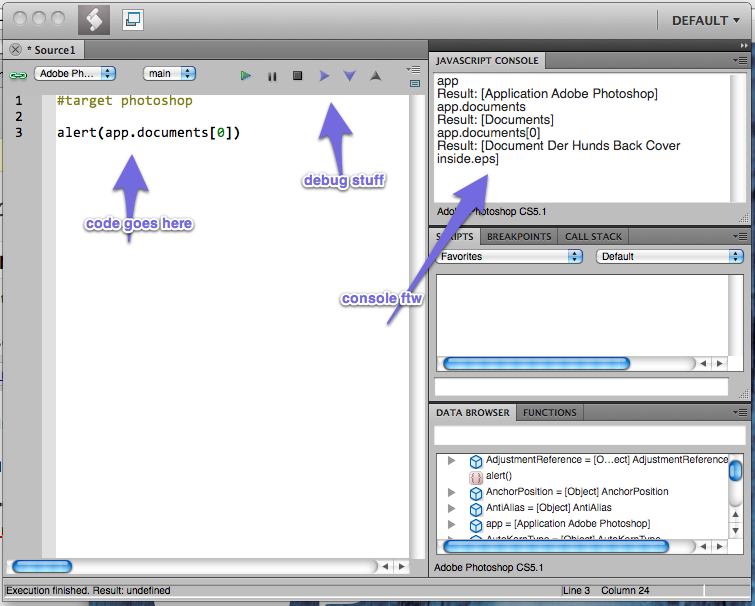
Task: Click source editor scroll right arrow
Action: tap(402, 567)
